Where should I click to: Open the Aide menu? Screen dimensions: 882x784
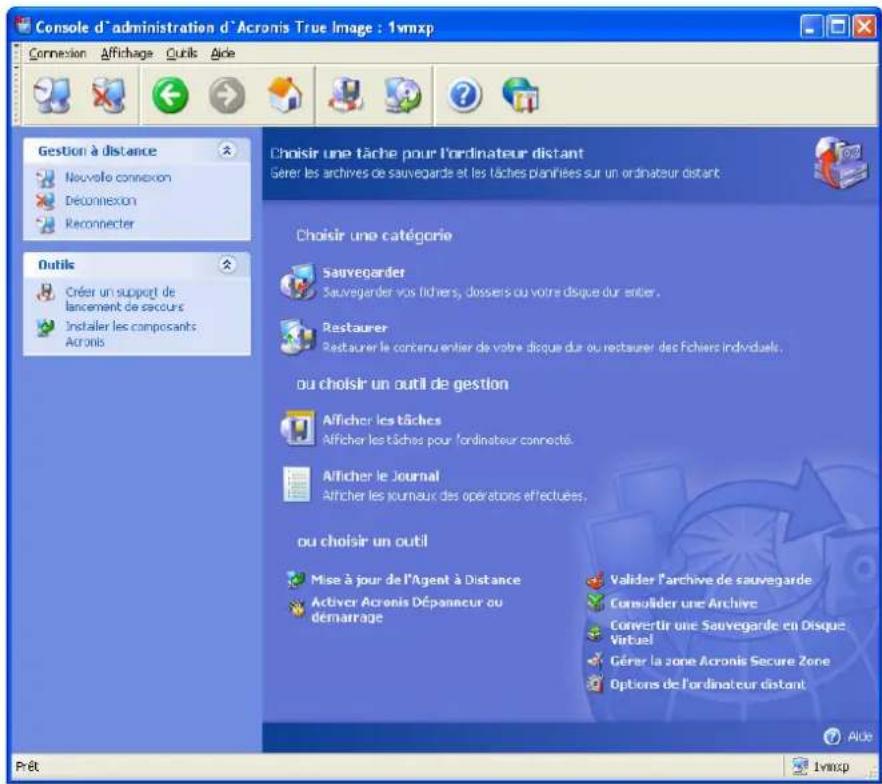(x=223, y=53)
